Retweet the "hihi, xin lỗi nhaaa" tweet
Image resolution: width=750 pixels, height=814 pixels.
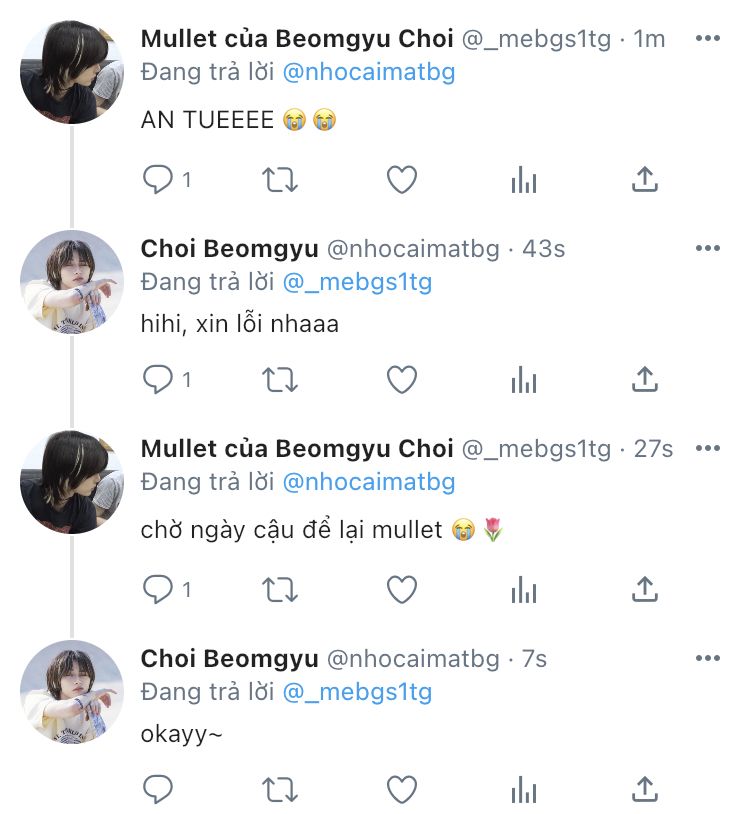(279, 380)
